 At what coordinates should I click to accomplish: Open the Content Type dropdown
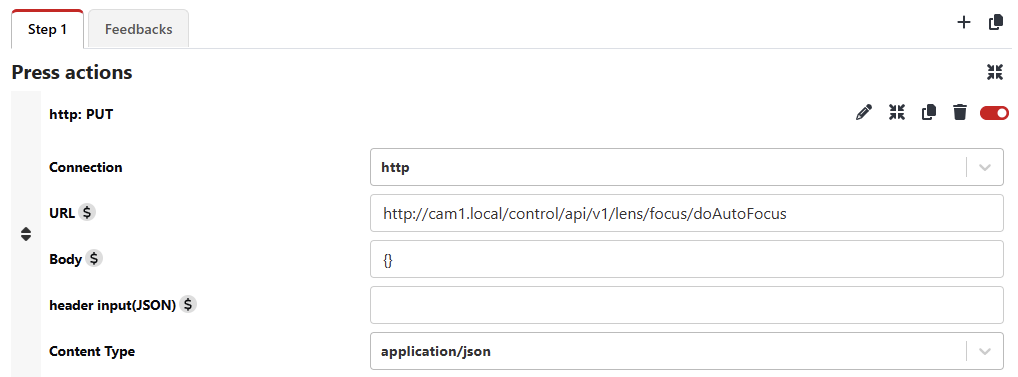(x=687, y=351)
